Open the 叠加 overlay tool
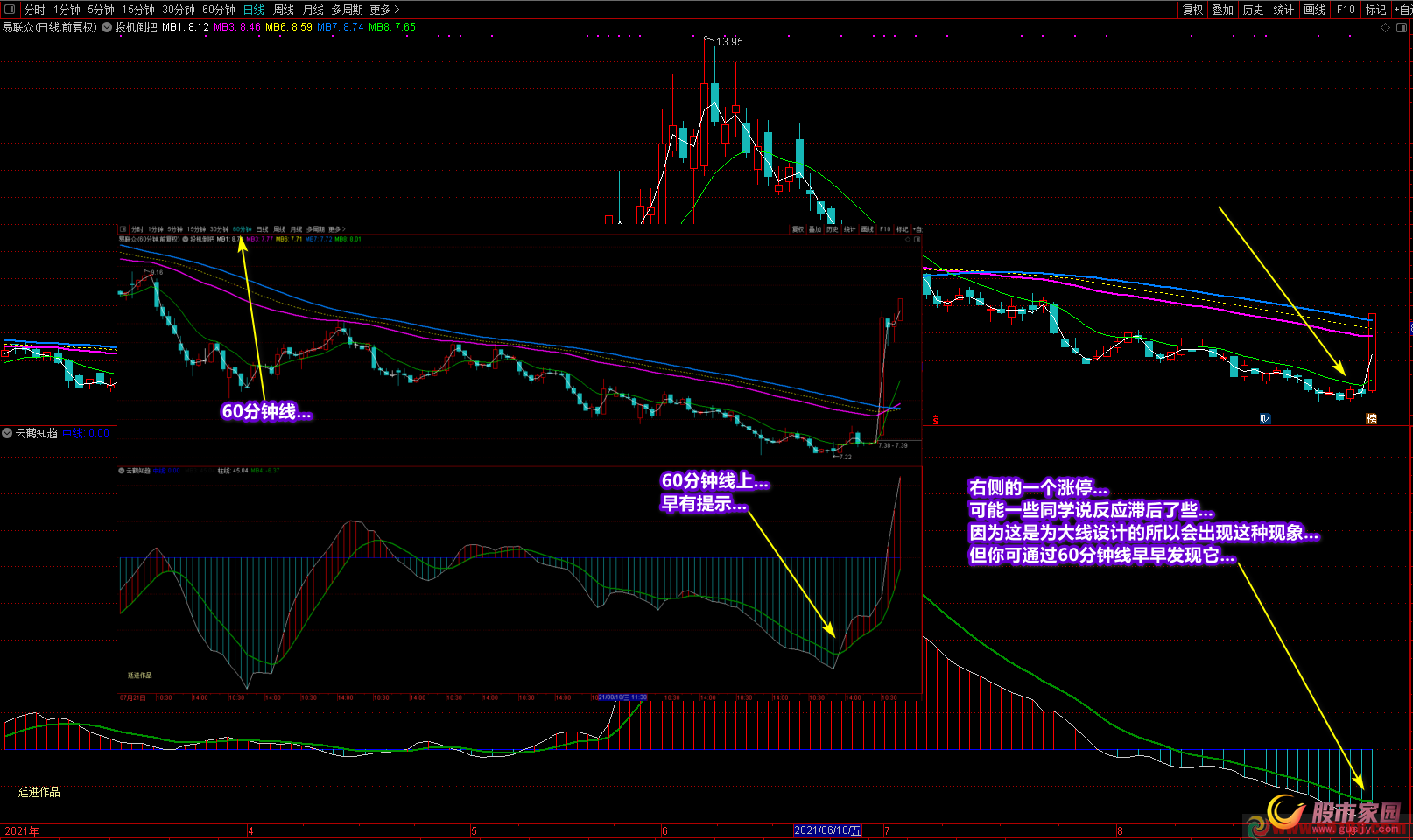Viewport: 1413px width, 840px height. (x=1222, y=10)
